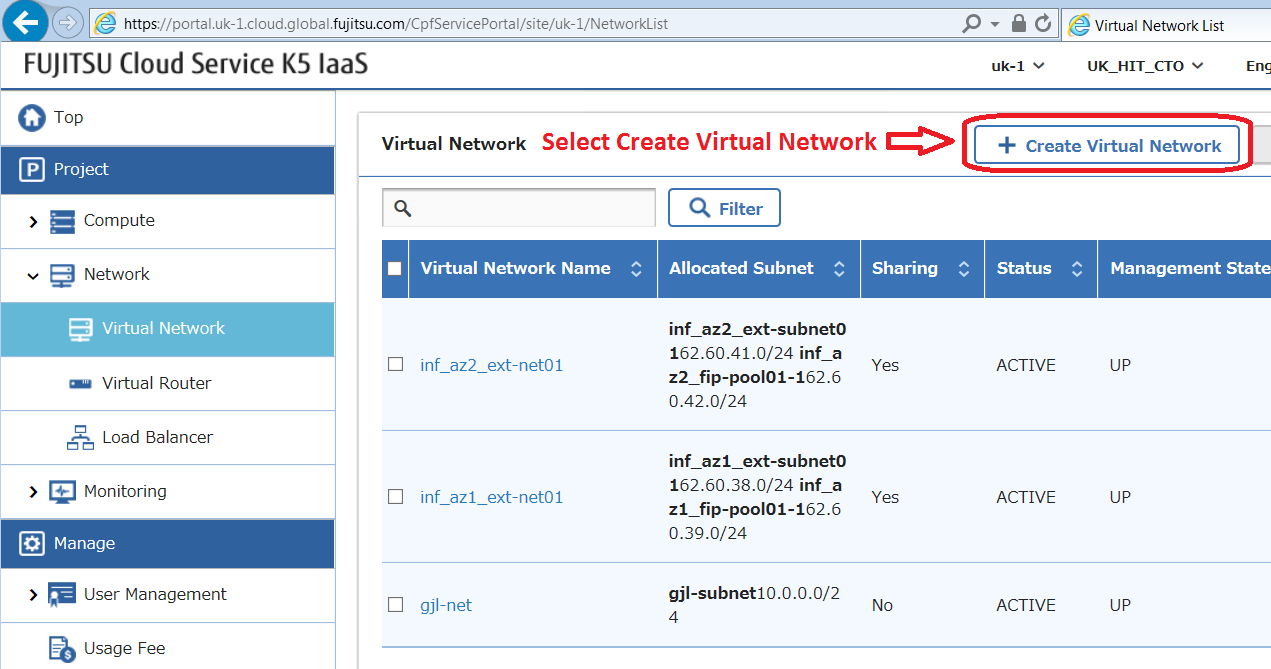Open the address bar search dropdown arrow
The image size is (1271, 669).
click(995, 23)
